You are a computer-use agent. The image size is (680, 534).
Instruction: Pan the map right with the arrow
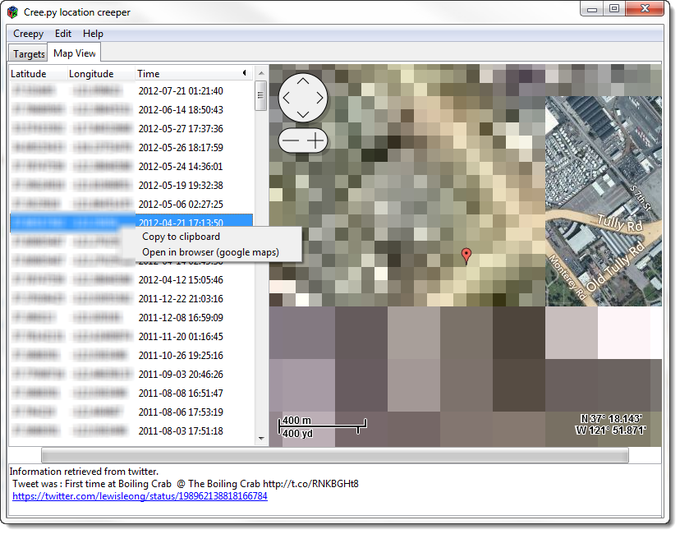[320, 98]
